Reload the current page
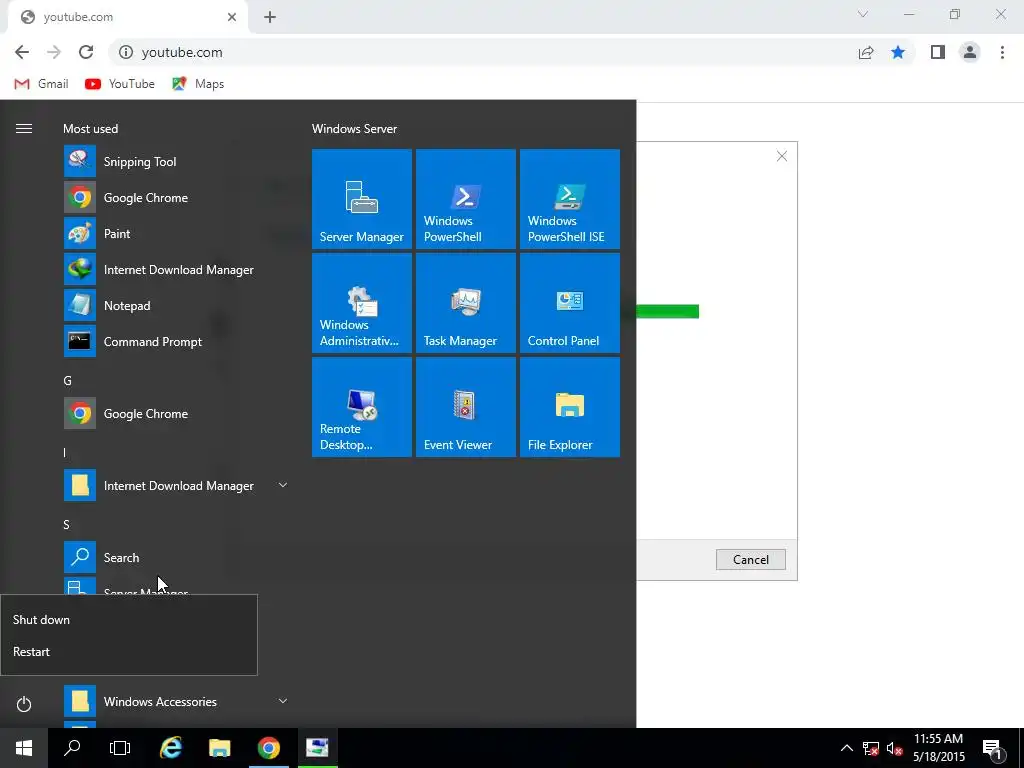 coord(86,52)
